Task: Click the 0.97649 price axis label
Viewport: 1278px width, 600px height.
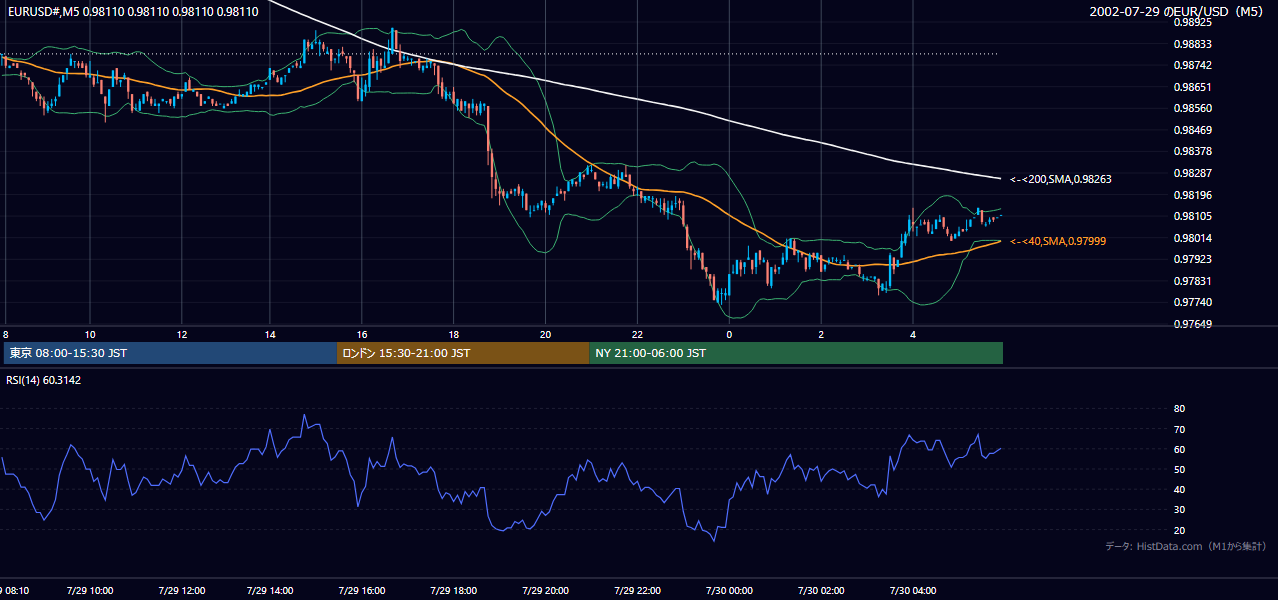Action: point(1192,324)
